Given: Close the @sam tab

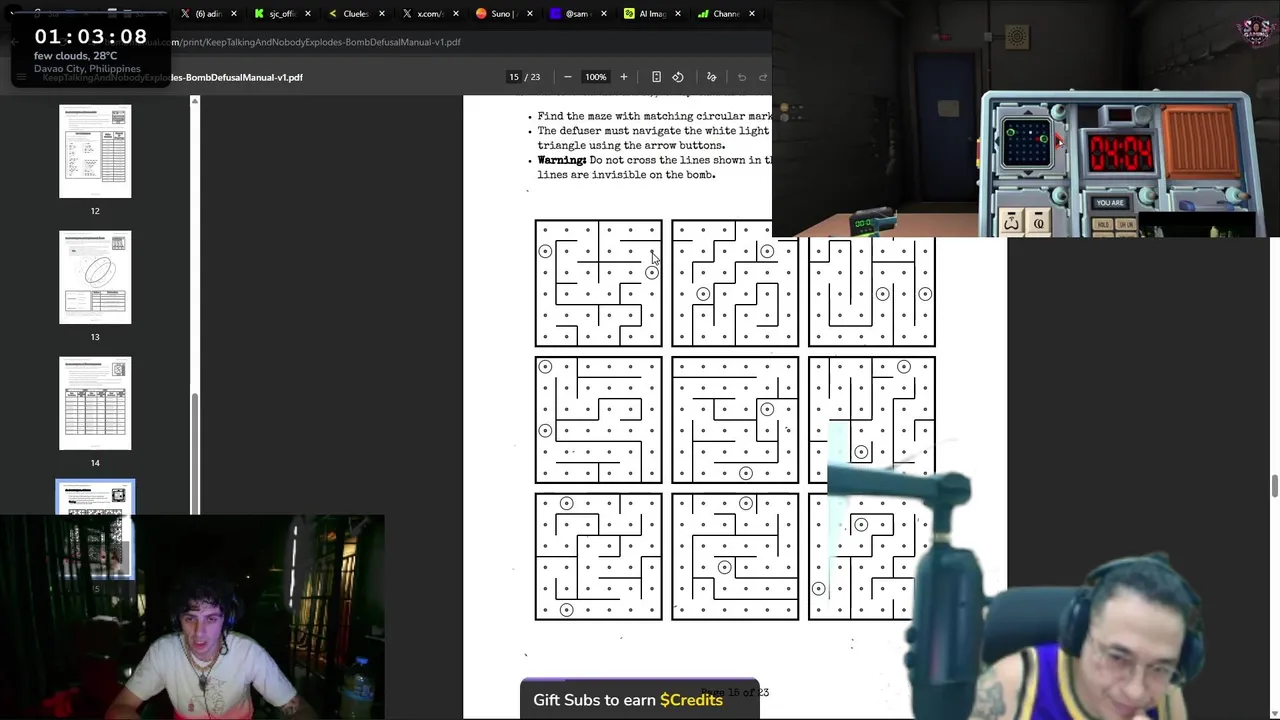Looking at the screenshot, I should tap(604, 14).
